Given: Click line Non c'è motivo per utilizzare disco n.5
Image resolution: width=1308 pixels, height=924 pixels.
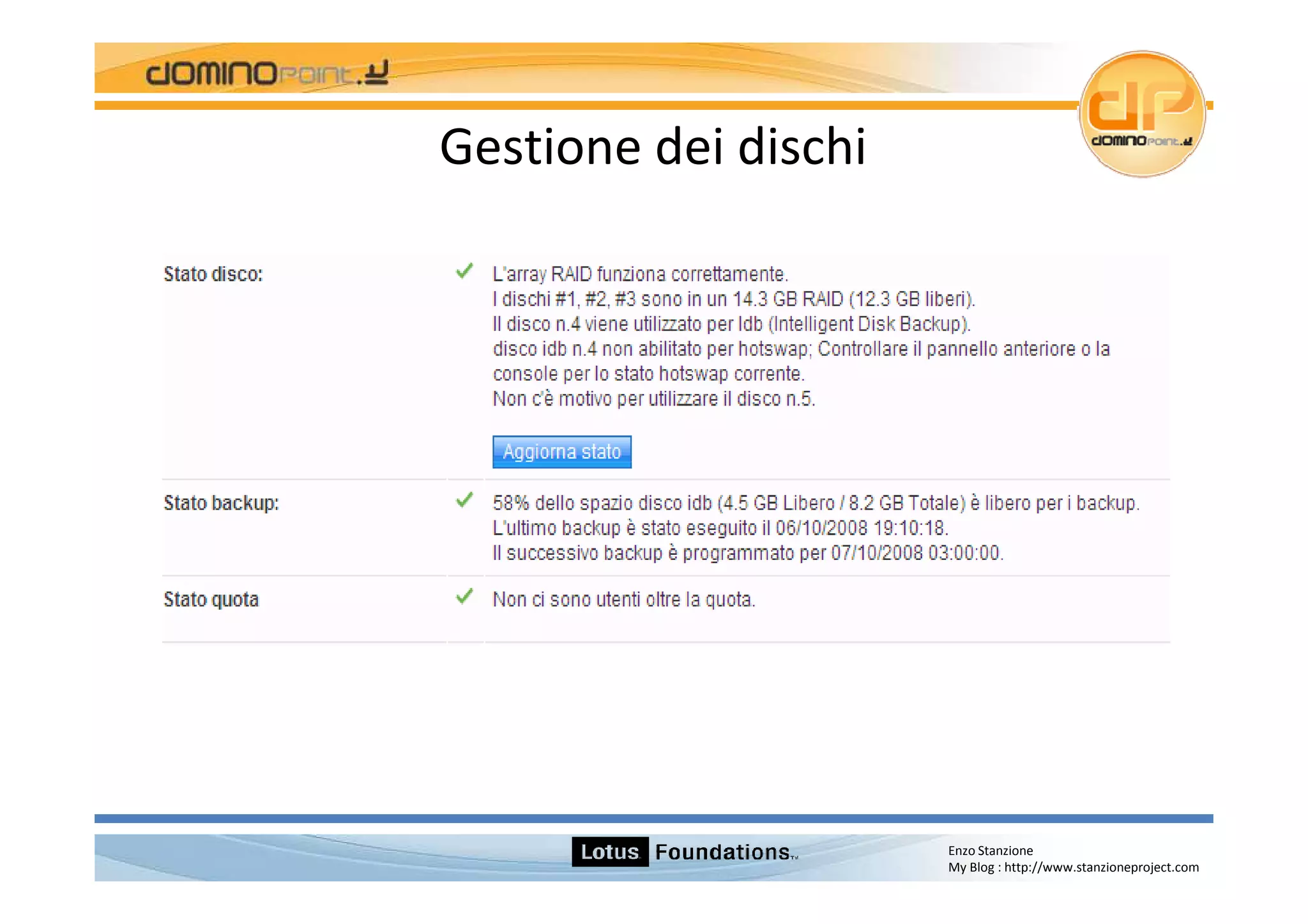Looking at the screenshot, I should coord(654,399).
